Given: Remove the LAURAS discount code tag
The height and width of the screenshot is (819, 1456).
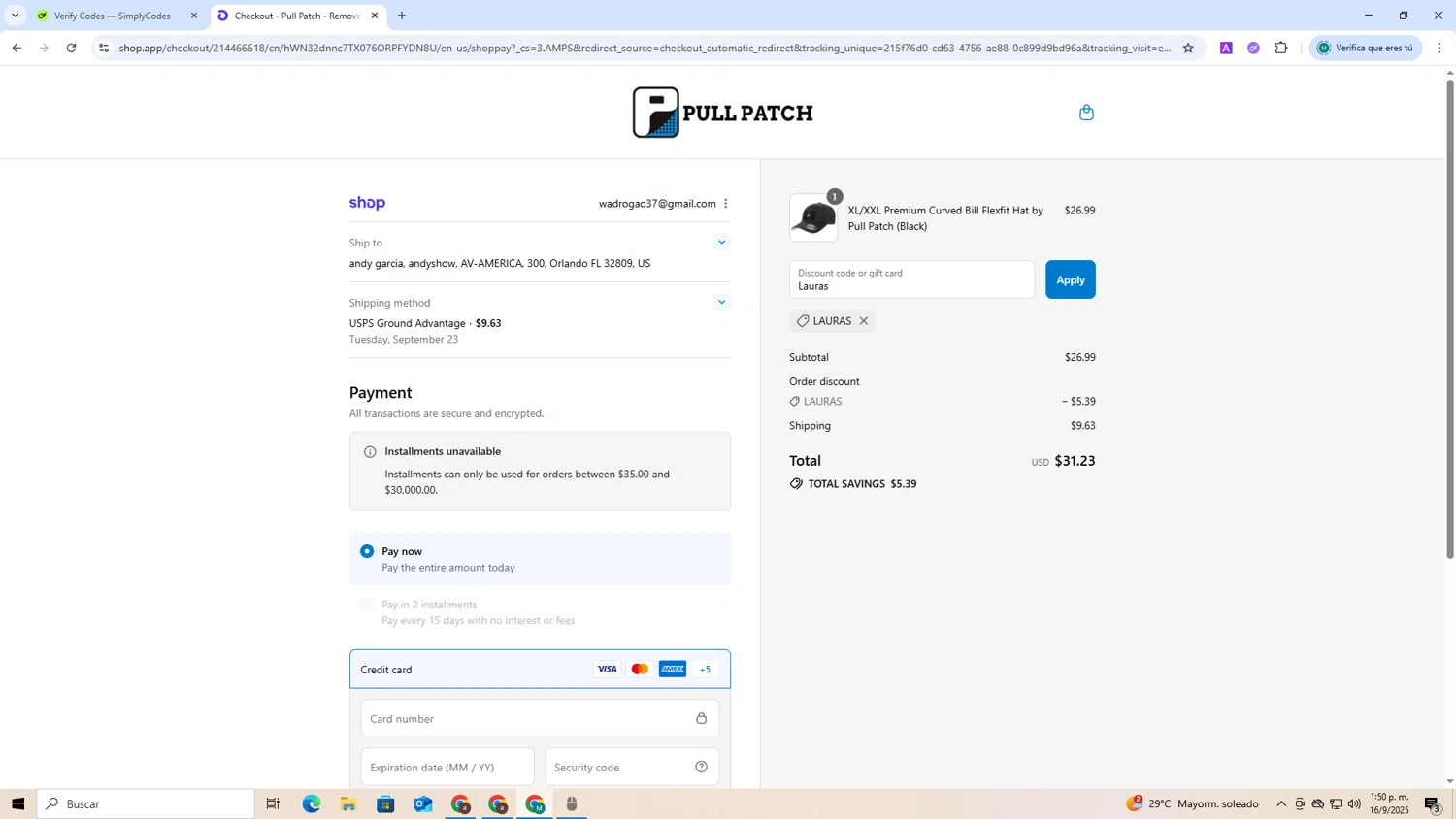Looking at the screenshot, I should [x=863, y=321].
